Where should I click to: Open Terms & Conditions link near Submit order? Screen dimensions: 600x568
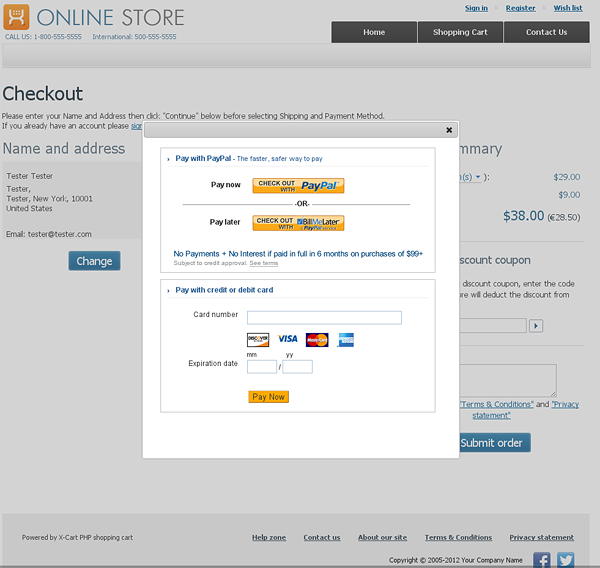pos(496,404)
